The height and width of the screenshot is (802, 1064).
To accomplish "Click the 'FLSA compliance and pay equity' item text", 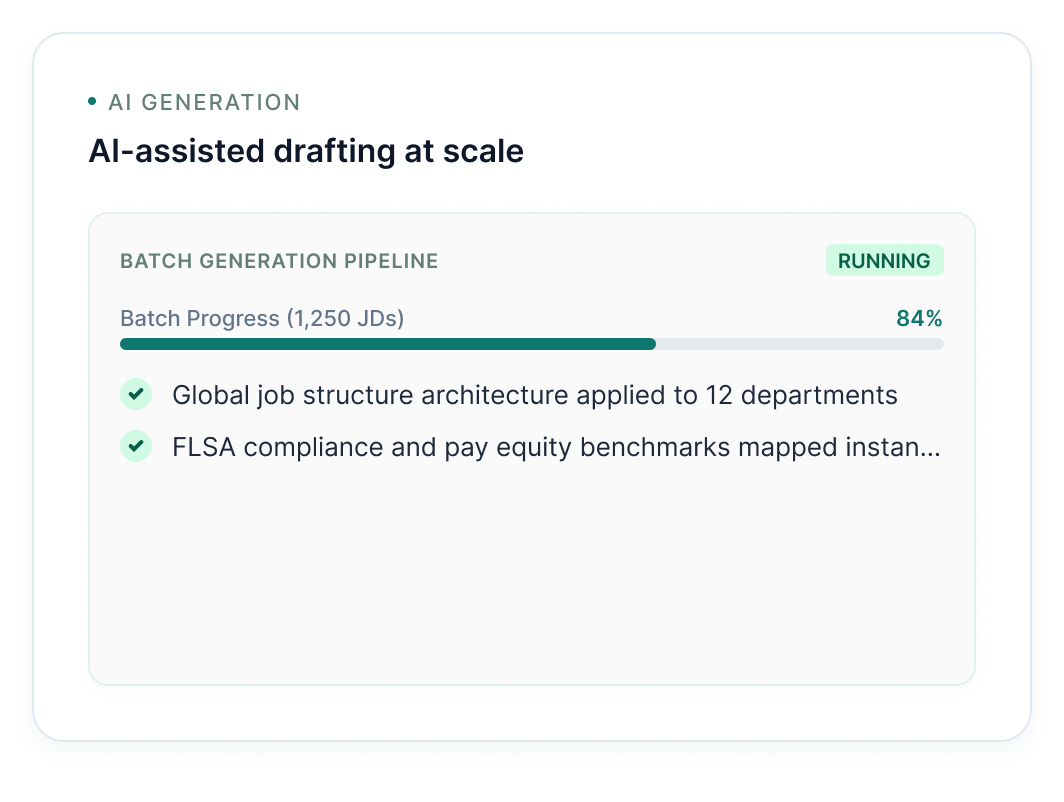I will click(556, 447).
